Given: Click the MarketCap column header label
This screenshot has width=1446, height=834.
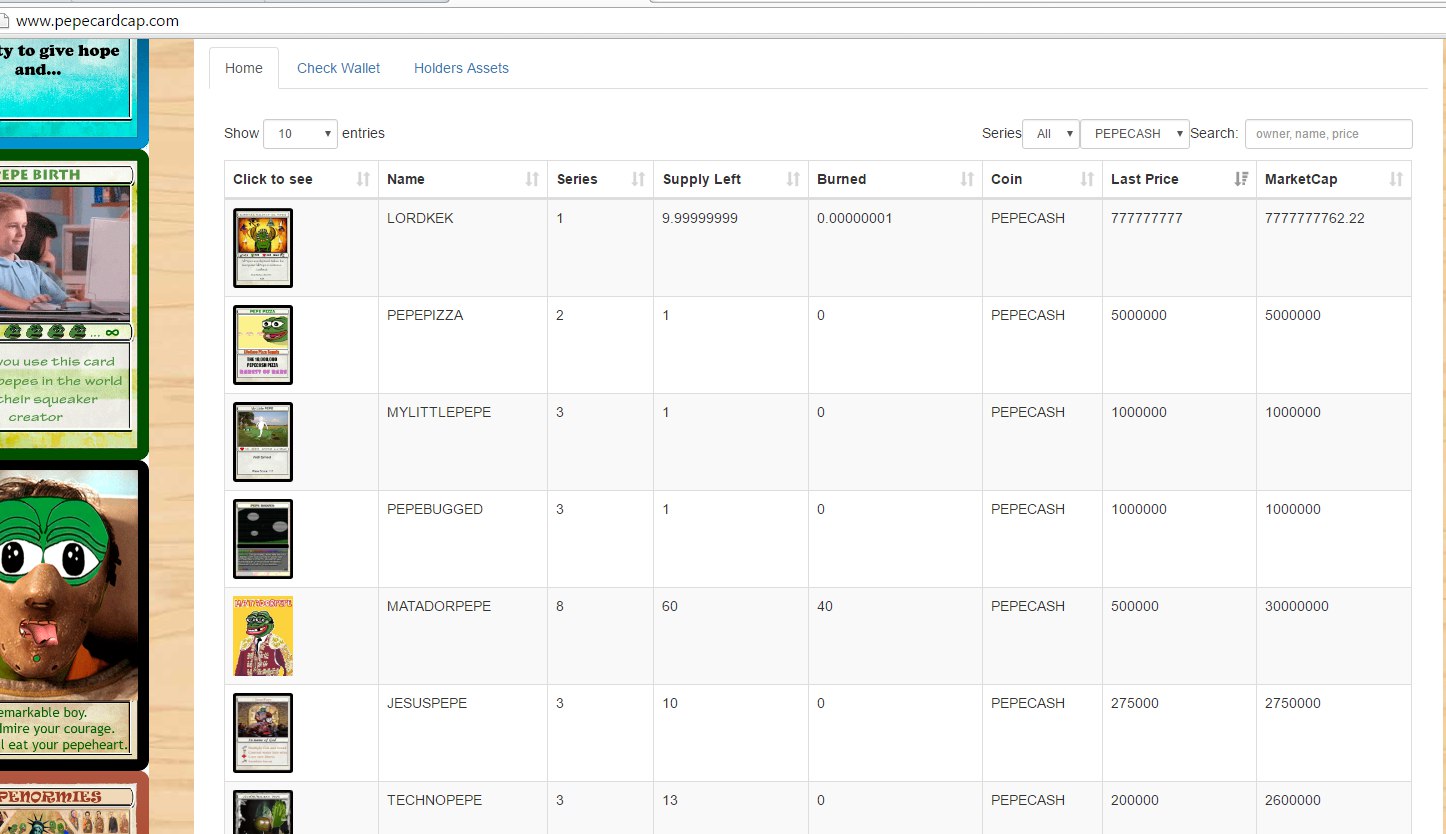Looking at the screenshot, I should click(1301, 179).
